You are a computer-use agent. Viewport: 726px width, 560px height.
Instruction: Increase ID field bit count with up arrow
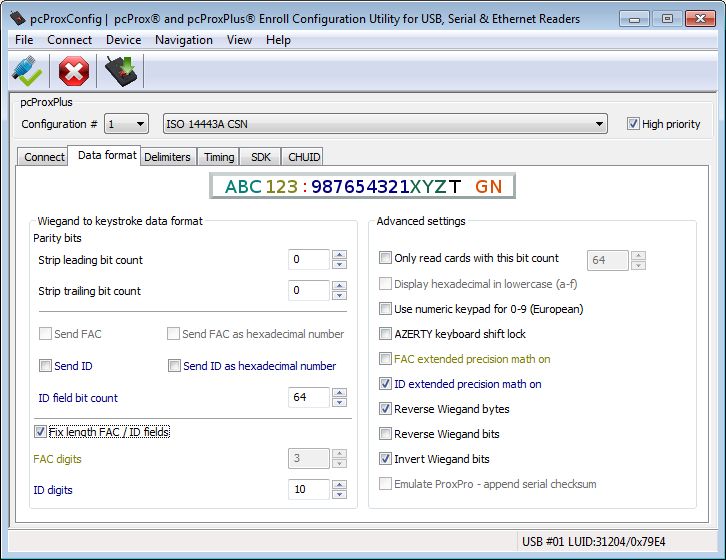339,392
